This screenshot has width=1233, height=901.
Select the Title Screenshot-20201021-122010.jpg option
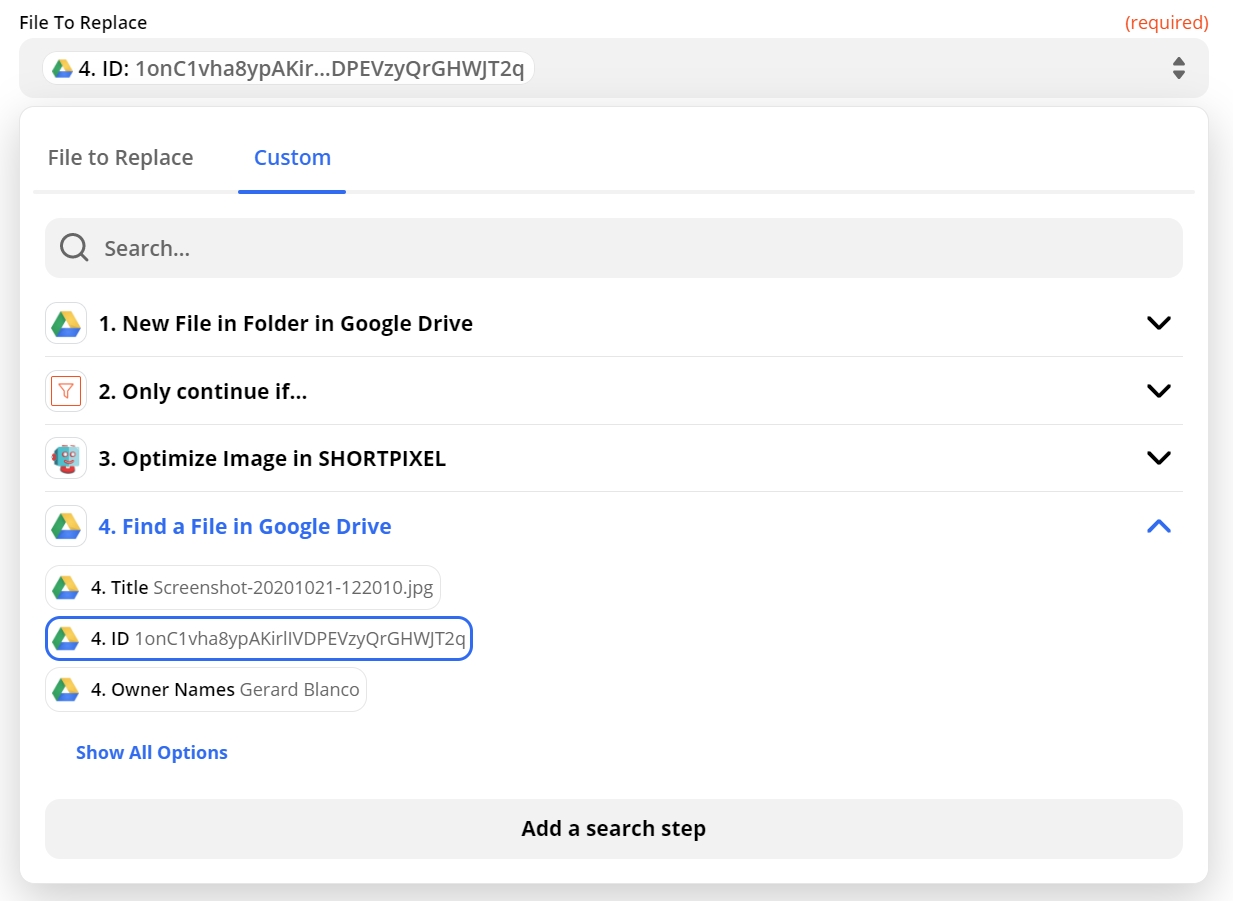[243, 588]
